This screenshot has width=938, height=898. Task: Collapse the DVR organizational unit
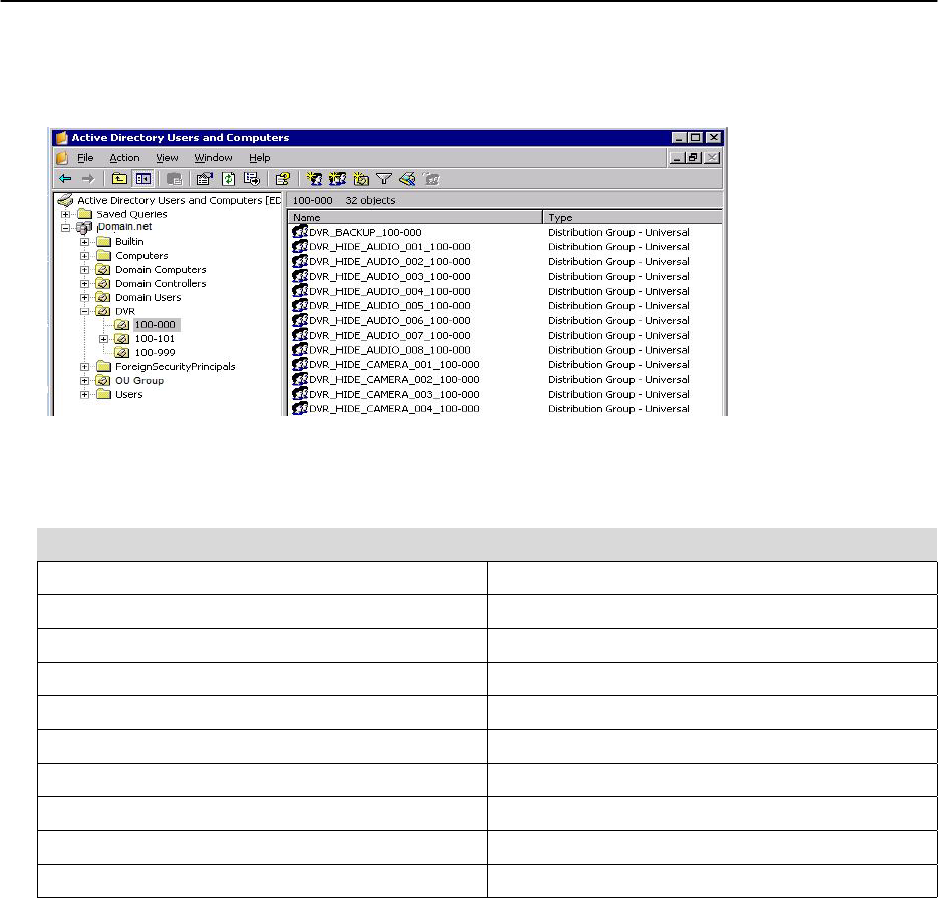click(86, 311)
